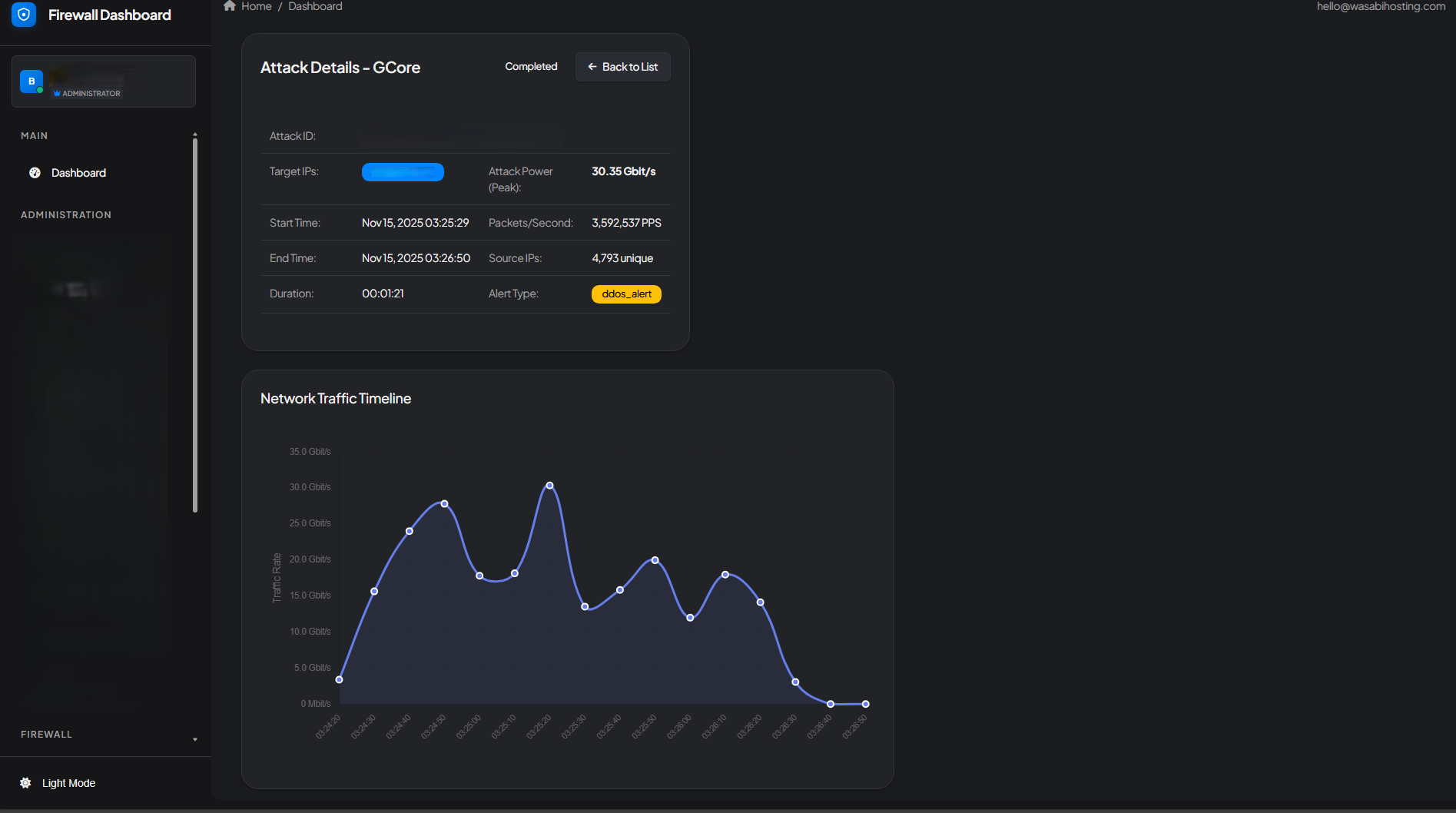Click the MAIN section header
Screen dimensions: 1456x813
coord(35,136)
